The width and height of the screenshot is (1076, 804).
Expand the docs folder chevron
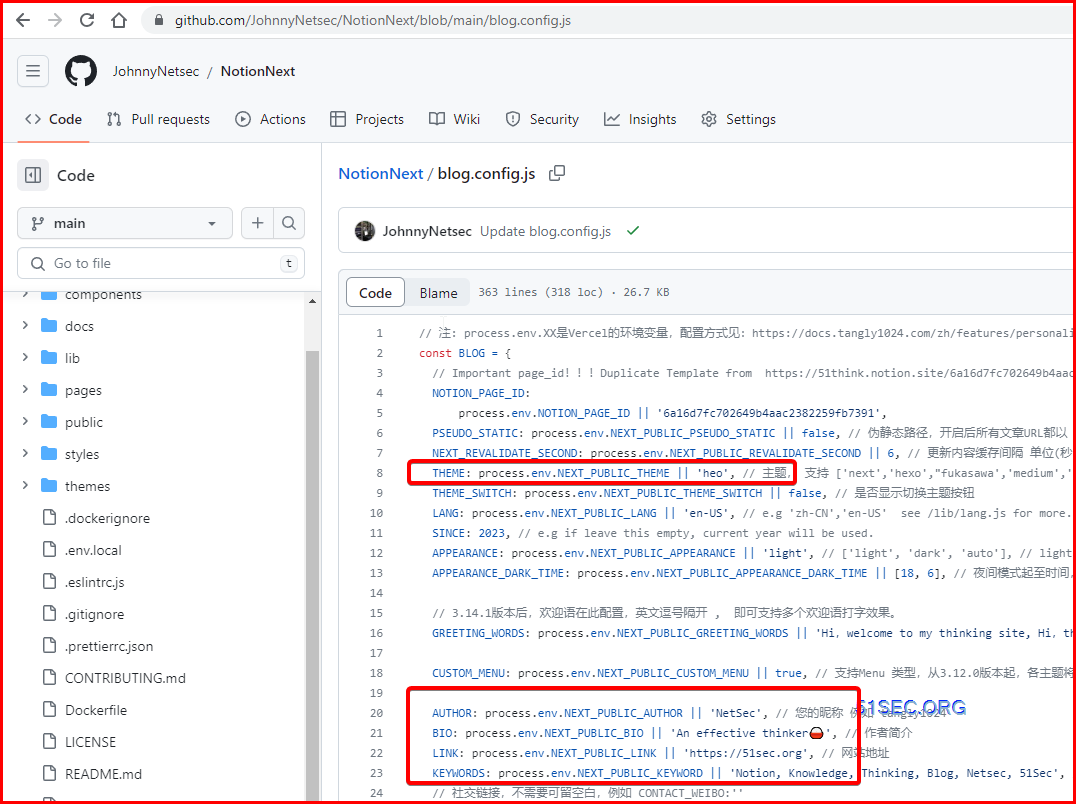(x=25, y=325)
